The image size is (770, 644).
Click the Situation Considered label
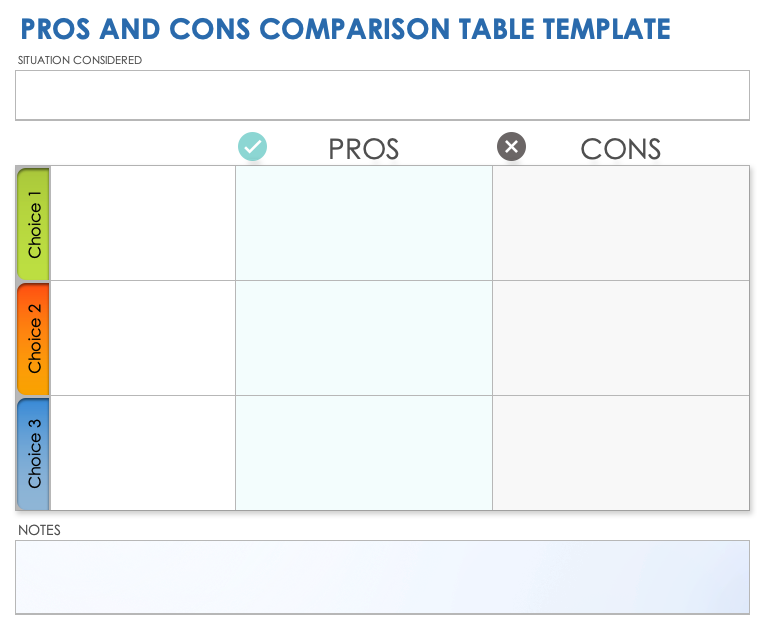pyautogui.click(x=80, y=60)
